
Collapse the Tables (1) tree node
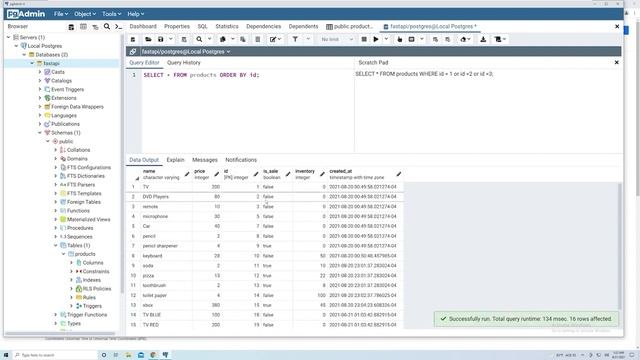56,245
